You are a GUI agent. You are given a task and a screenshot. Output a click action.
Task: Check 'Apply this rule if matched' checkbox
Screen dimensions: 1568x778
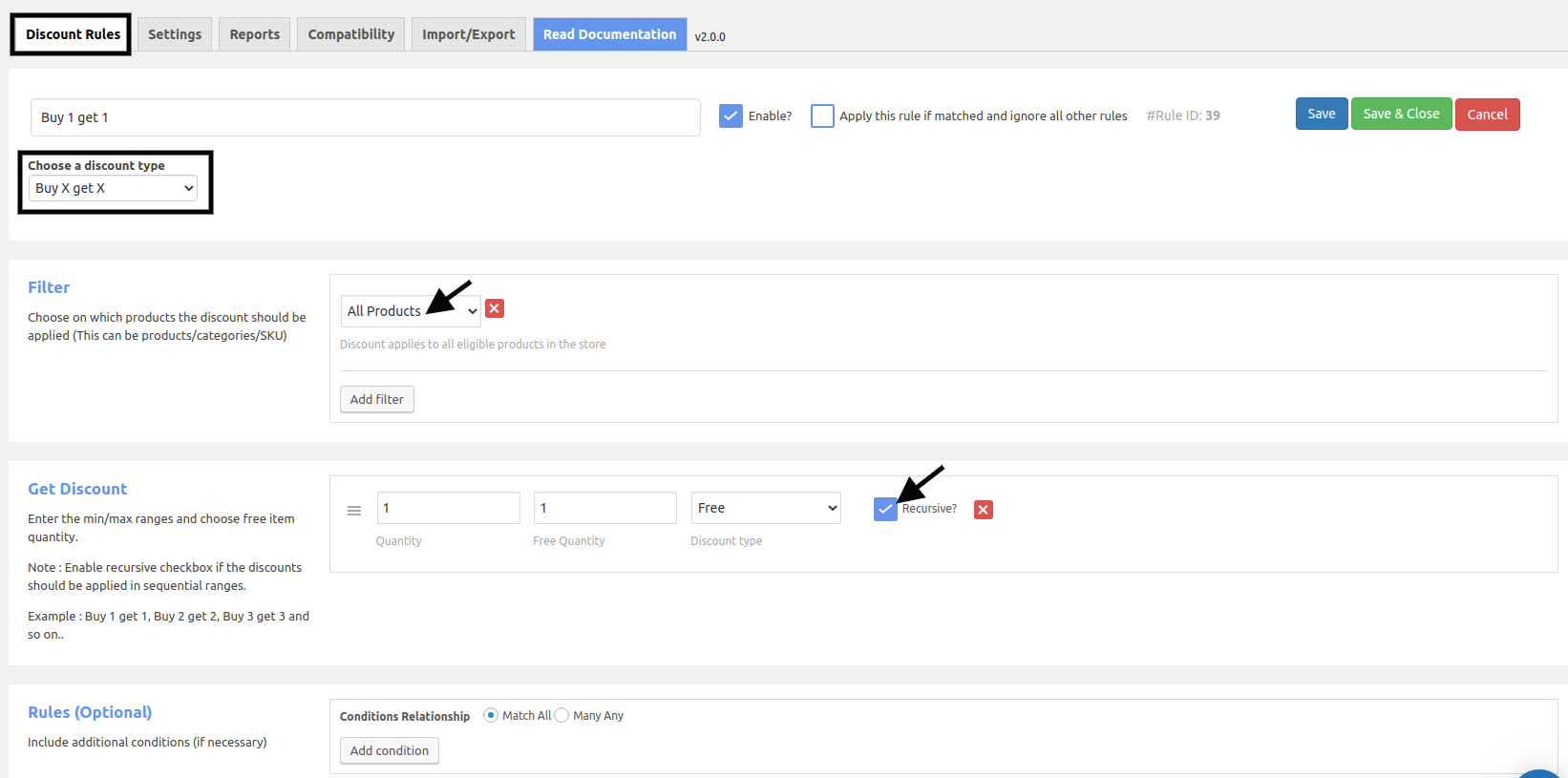(822, 116)
